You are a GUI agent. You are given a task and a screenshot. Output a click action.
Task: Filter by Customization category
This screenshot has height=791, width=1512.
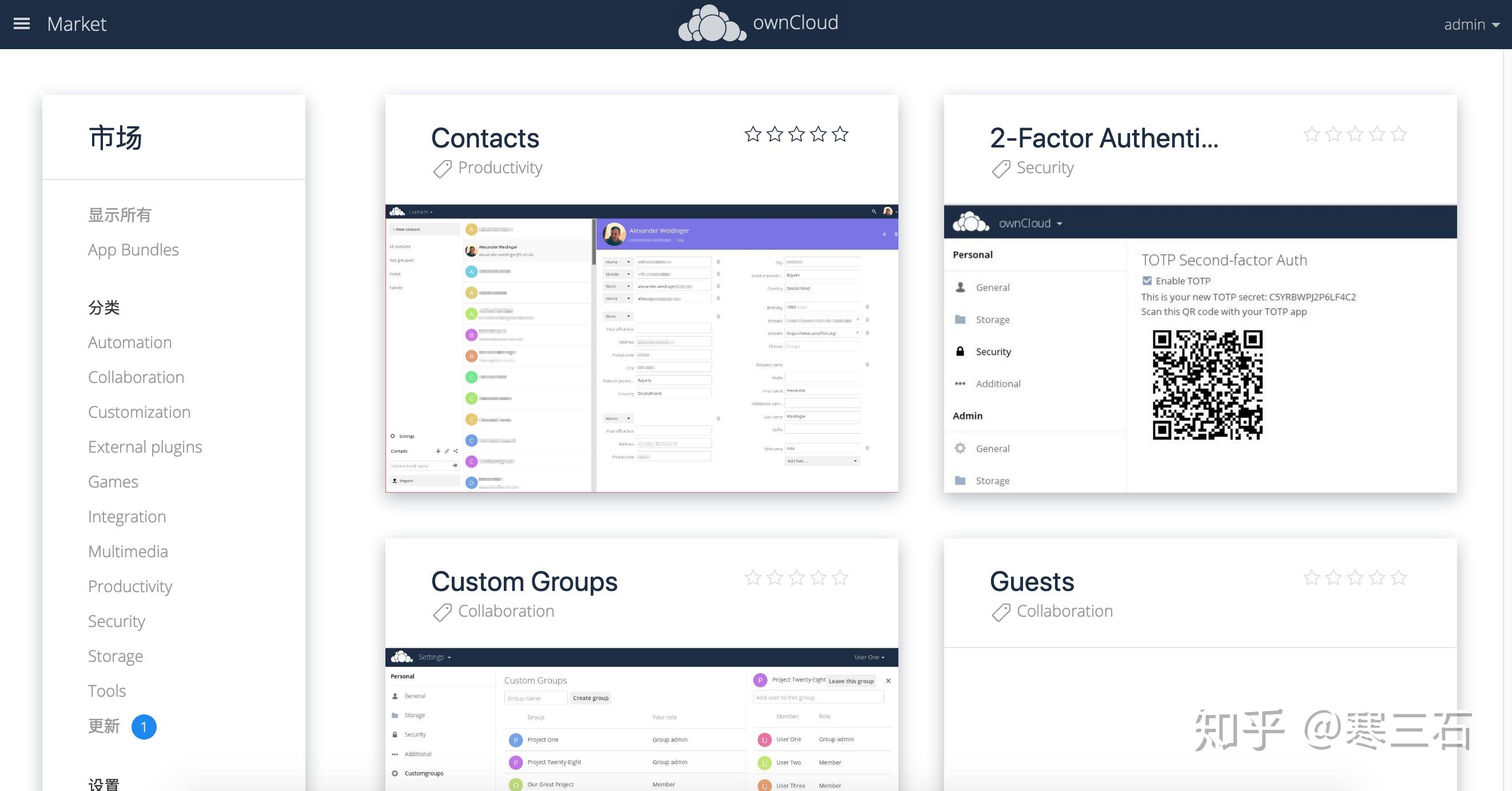tap(139, 412)
